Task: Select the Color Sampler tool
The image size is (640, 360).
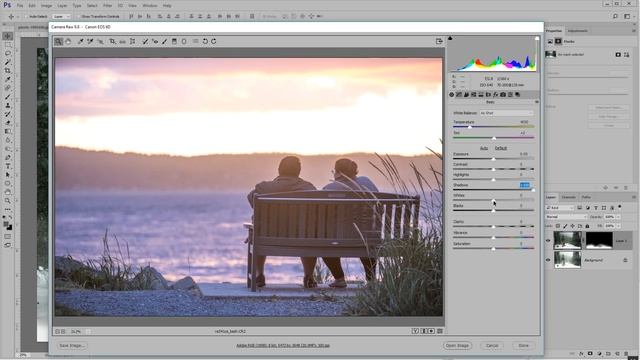Action: click(x=90, y=41)
